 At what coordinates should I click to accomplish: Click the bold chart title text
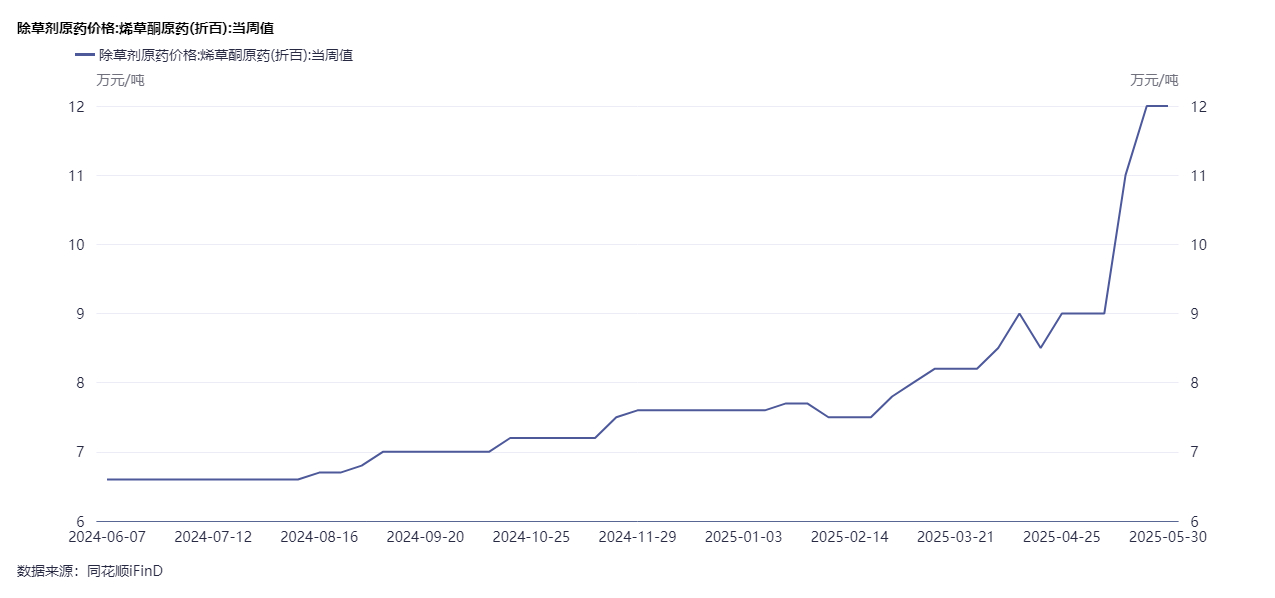(145, 29)
